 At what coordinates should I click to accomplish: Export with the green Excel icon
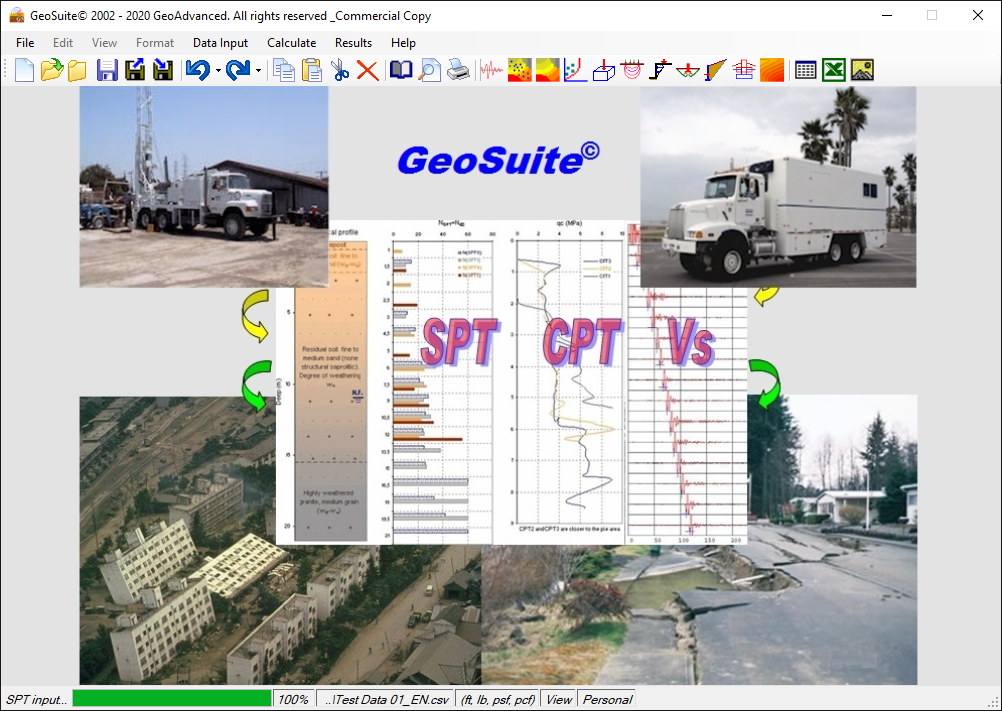[833, 70]
